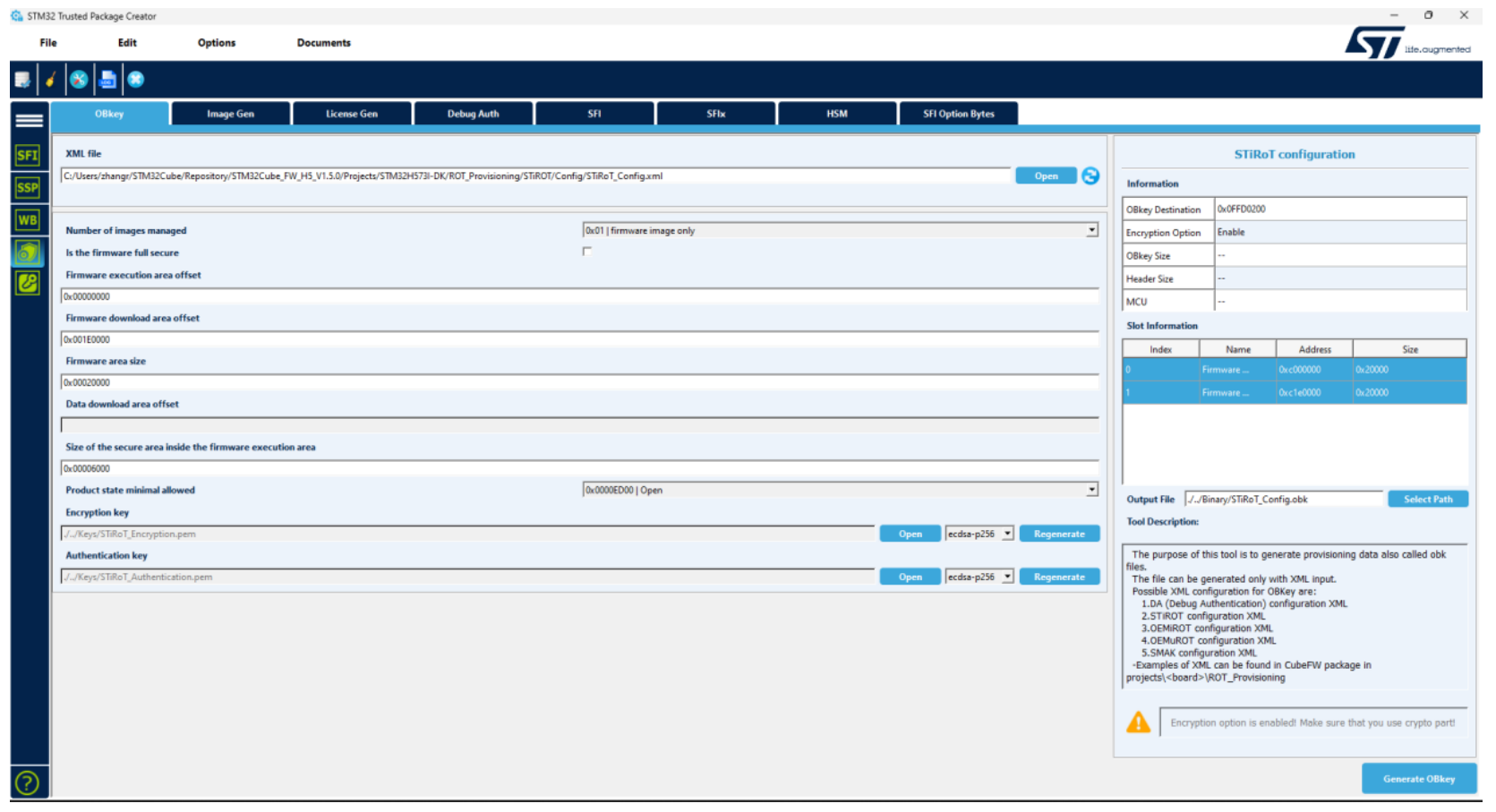Image resolution: width=1496 pixels, height=812 pixels.
Task: Click the round blue X toolbar icon
Action: [136, 80]
